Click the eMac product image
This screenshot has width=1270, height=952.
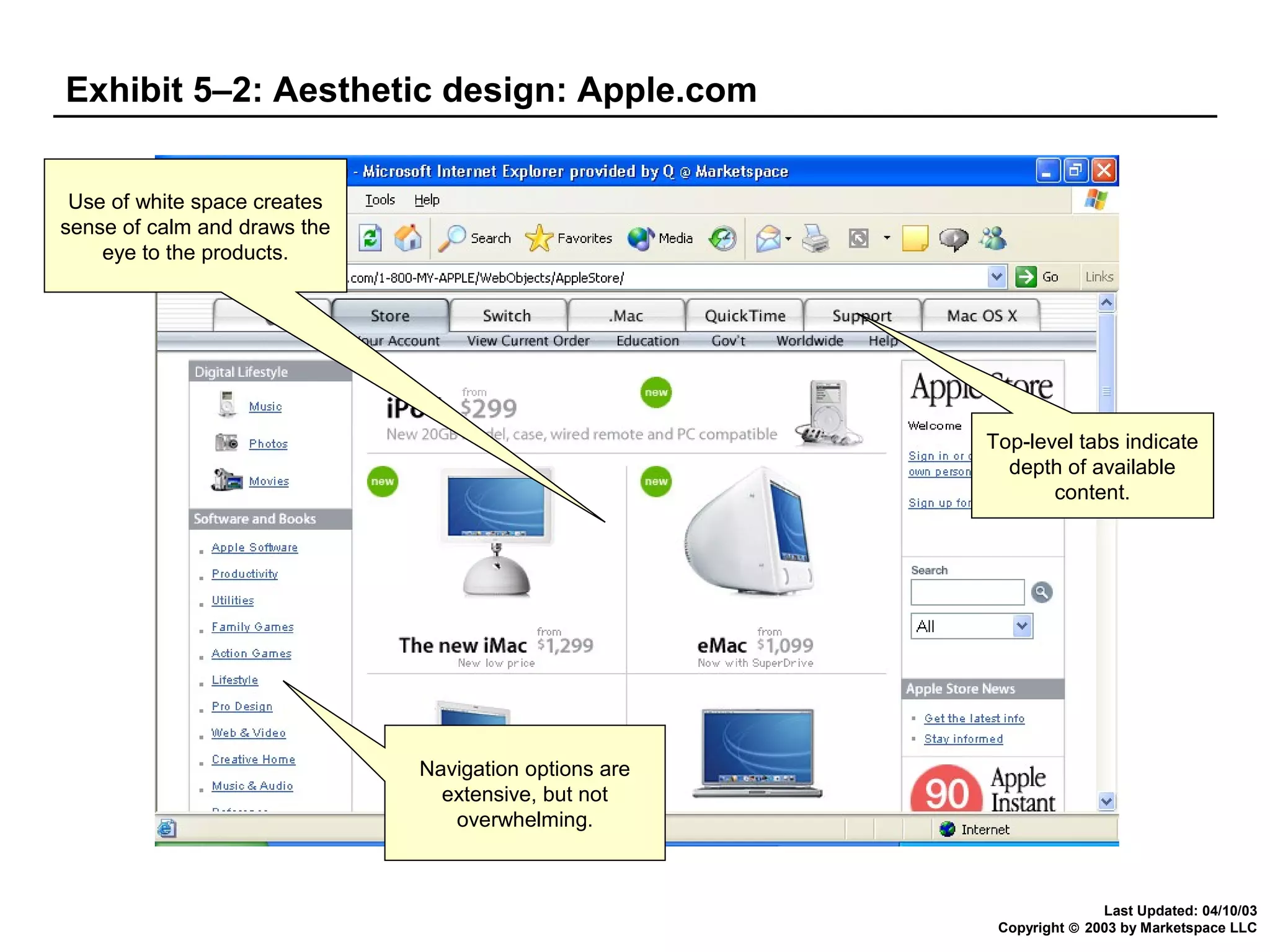(749, 531)
